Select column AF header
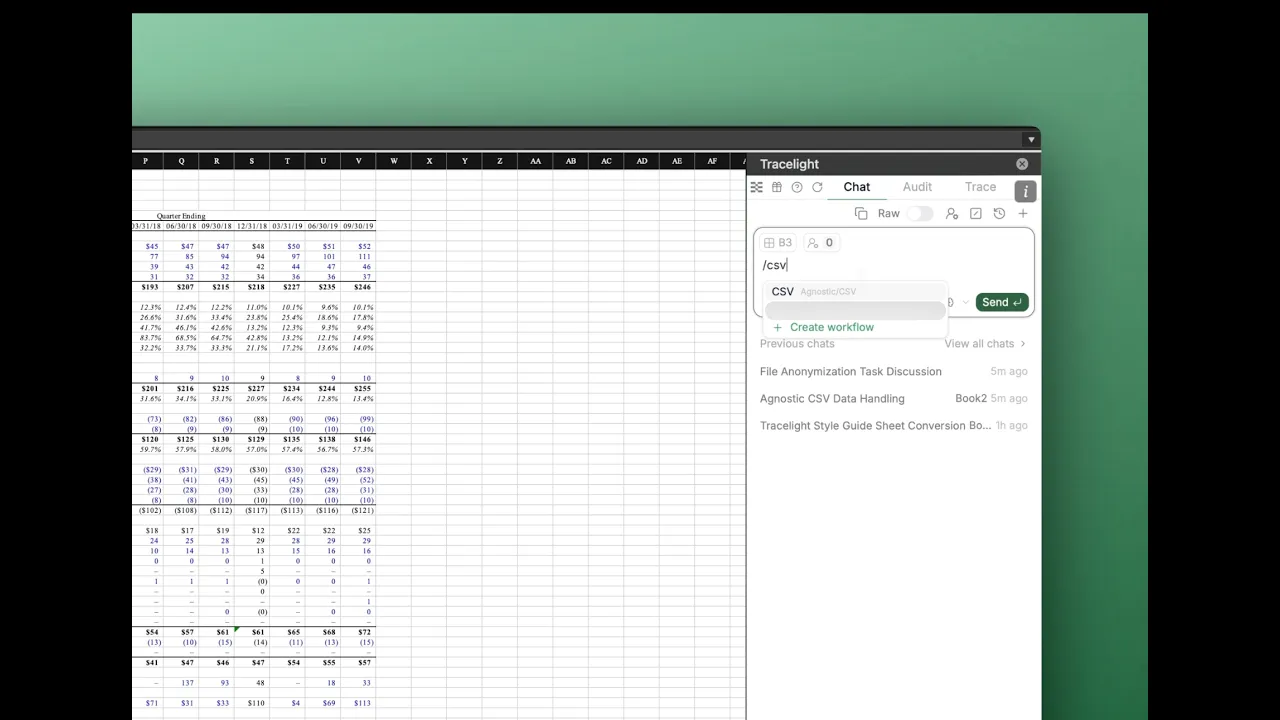 [x=712, y=161]
